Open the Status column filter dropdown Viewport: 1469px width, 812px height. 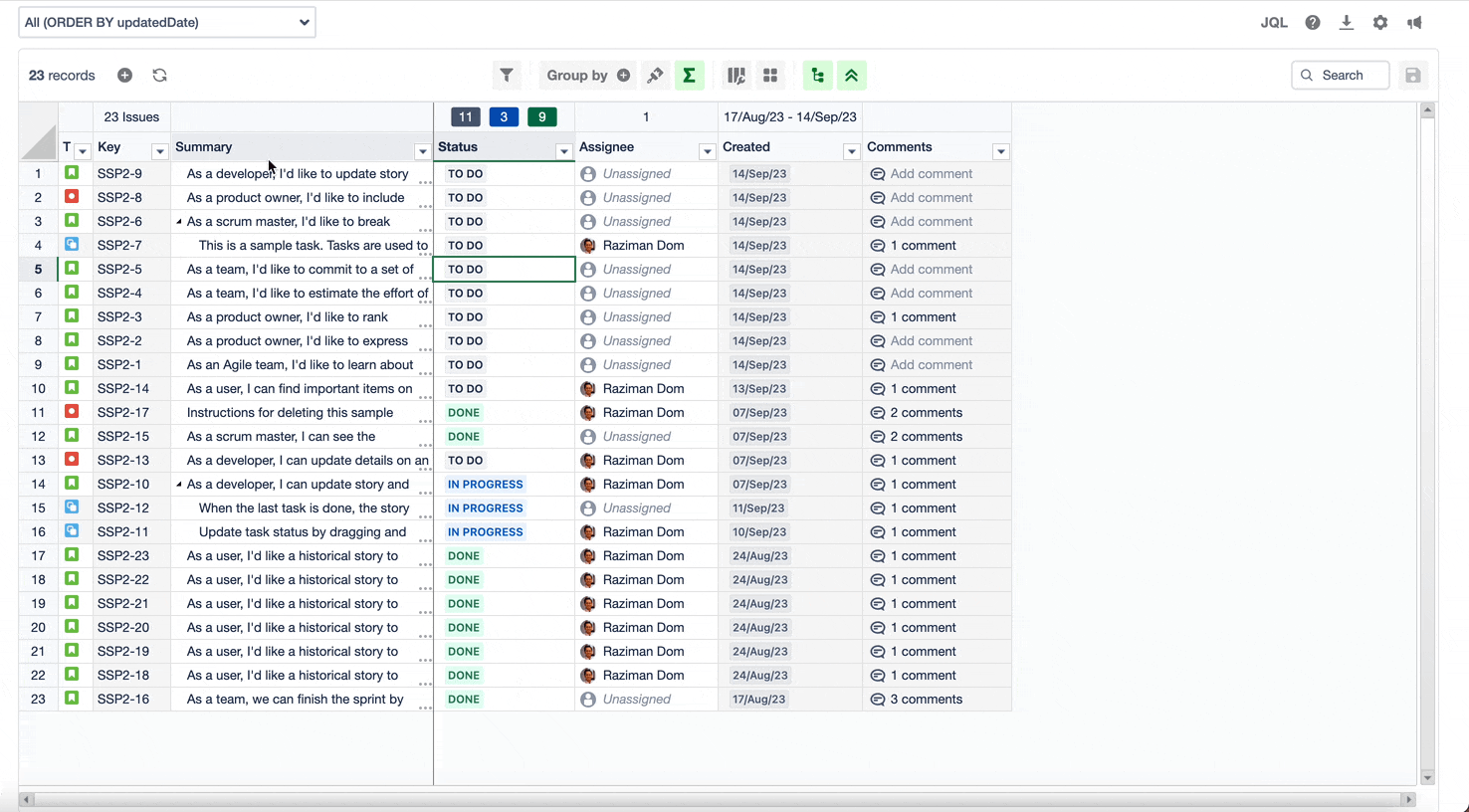[x=563, y=151]
